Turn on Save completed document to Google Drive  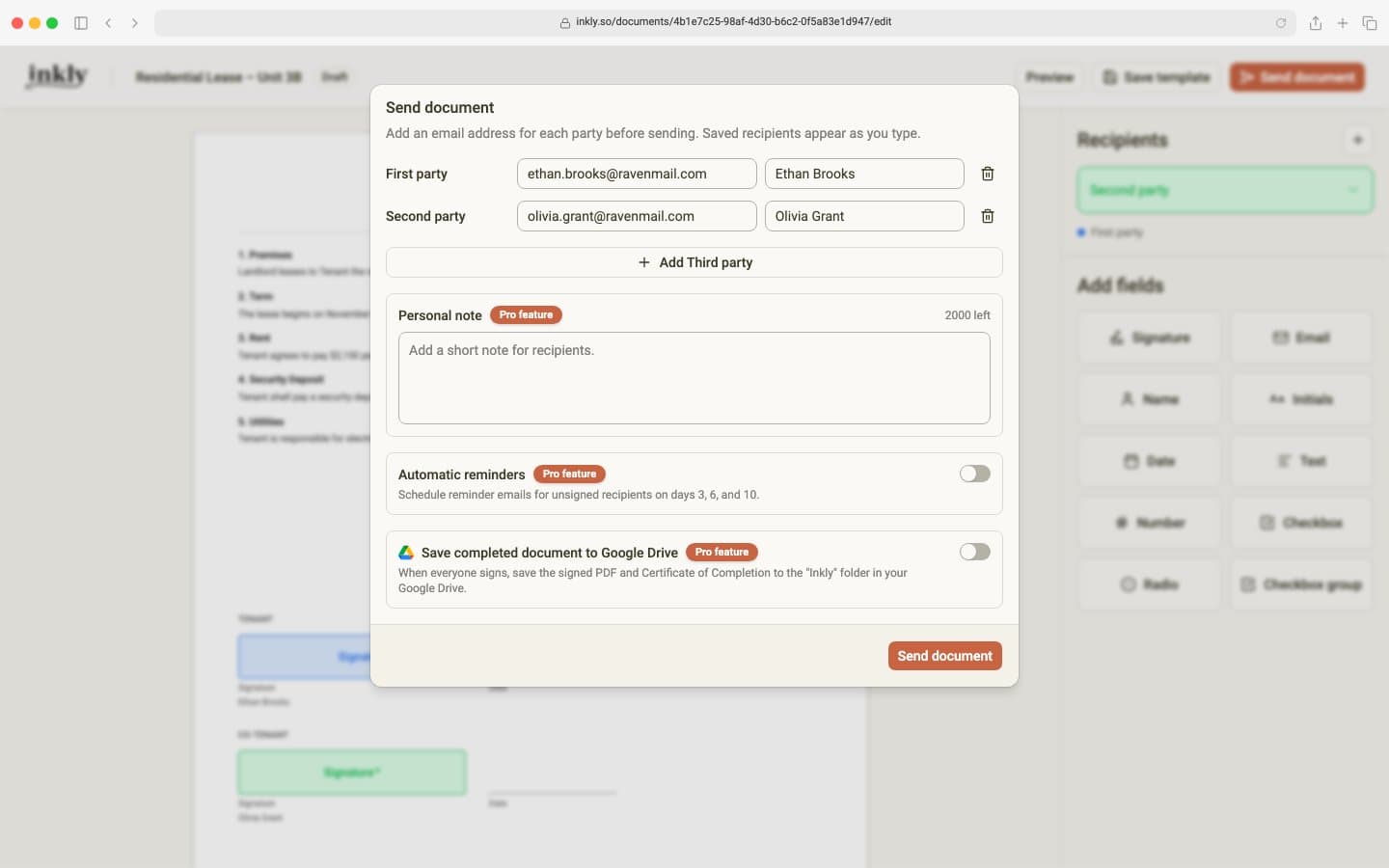[974, 552]
